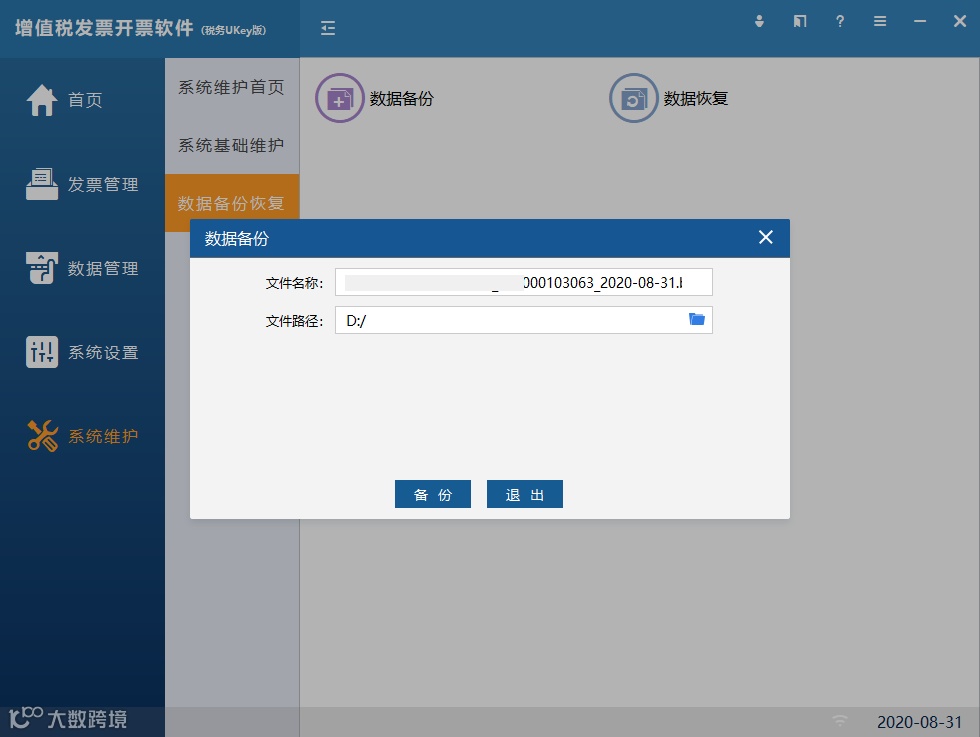This screenshot has width=980, height=737.
Task: Click the 文件路径 input field
Action: [x=524, y=320]
